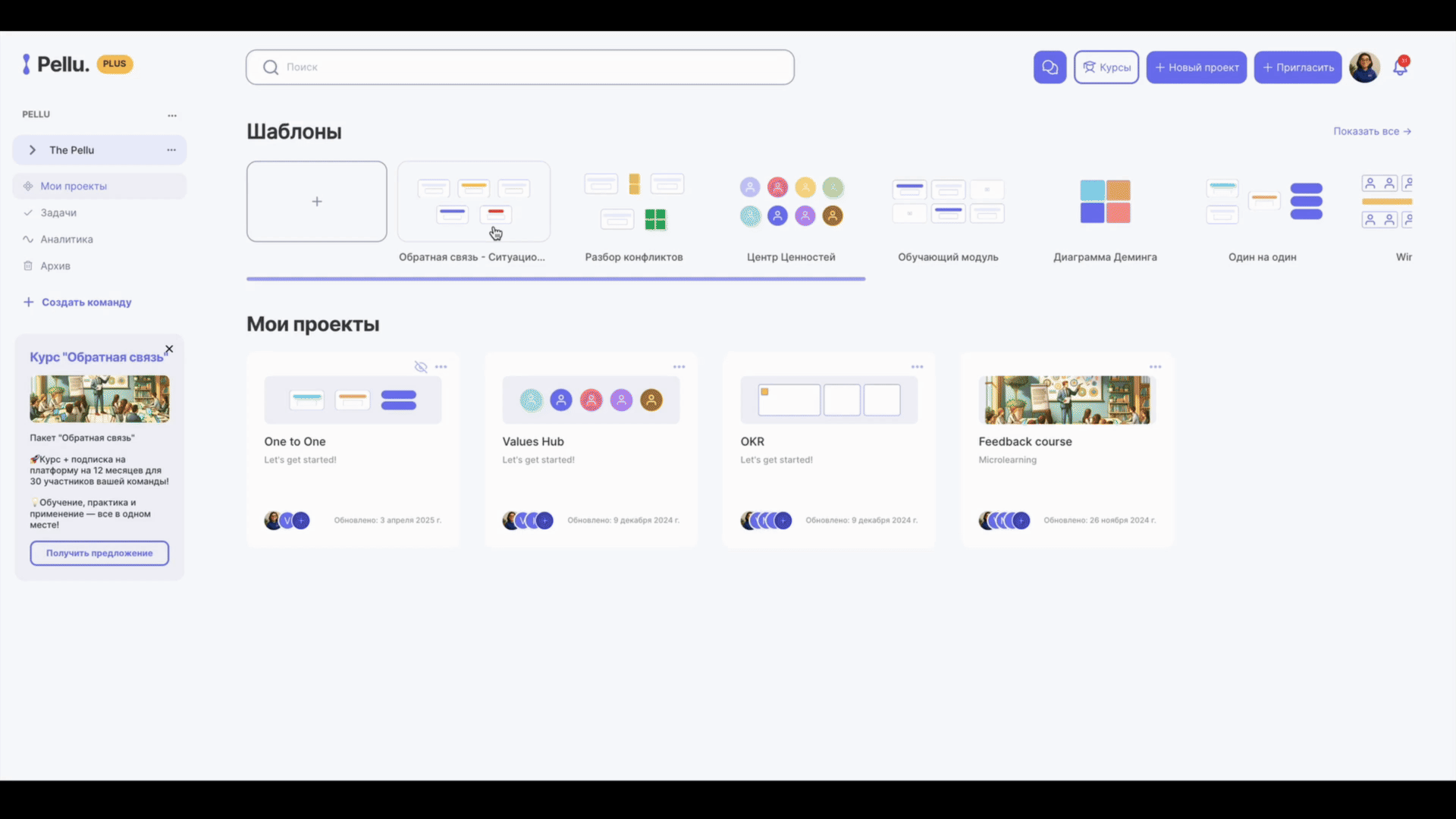Toggle visibility eye icon on One to One
The image size is (1456, 819).
click(x=421, y=367)
